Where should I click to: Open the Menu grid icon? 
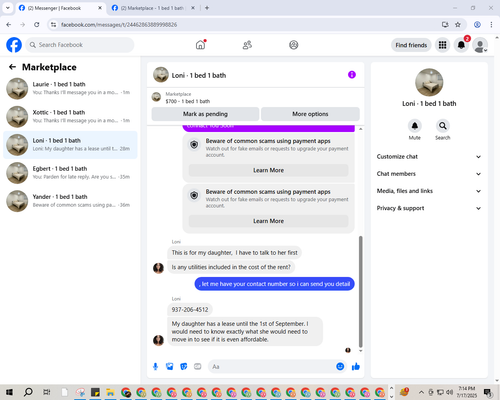click(x=442, y=45)
